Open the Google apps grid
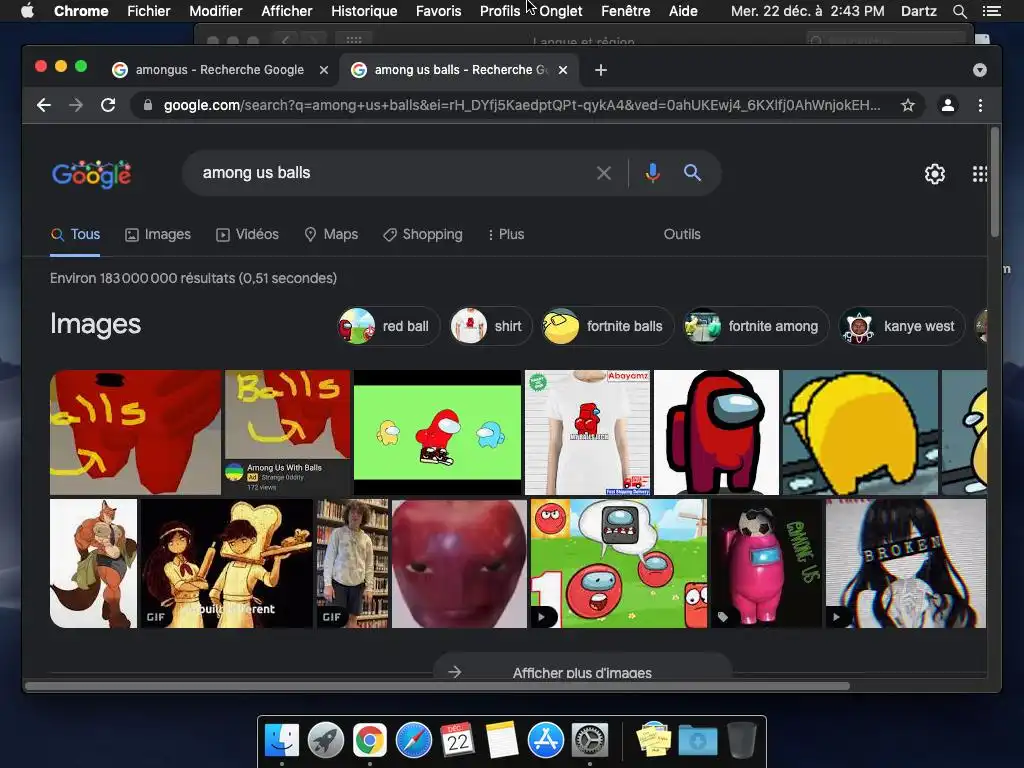The image size is (1024, 768). [980, 174]
